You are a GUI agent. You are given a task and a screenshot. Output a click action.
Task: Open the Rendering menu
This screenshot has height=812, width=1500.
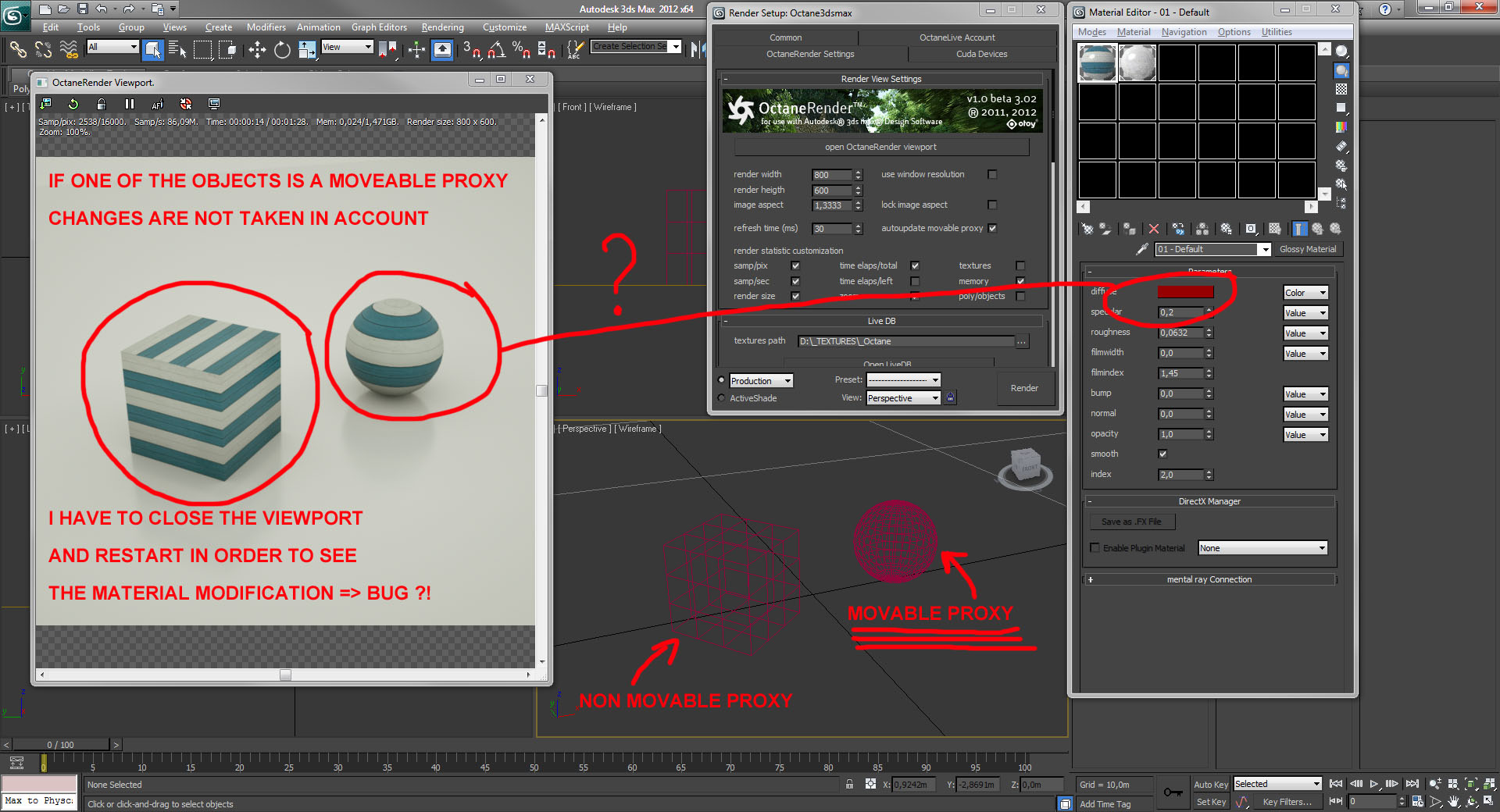click(442, 27)
